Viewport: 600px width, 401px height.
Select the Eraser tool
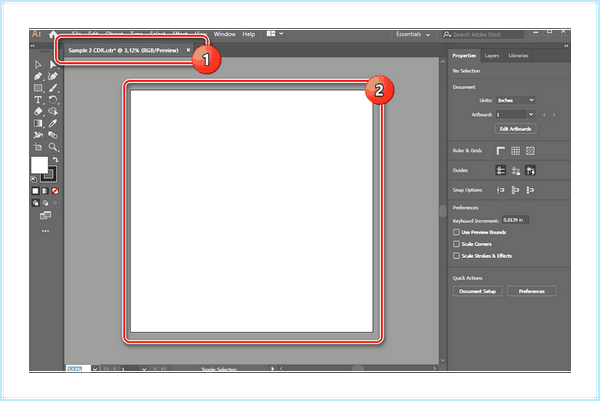point(38,111)
